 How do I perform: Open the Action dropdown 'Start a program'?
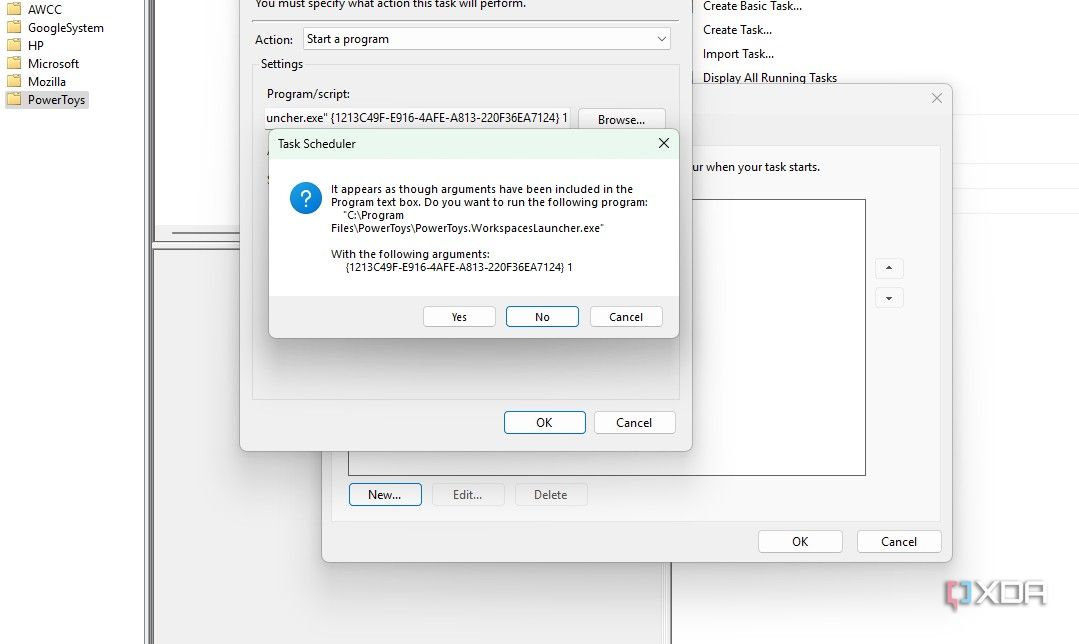(x=487, y=39)
